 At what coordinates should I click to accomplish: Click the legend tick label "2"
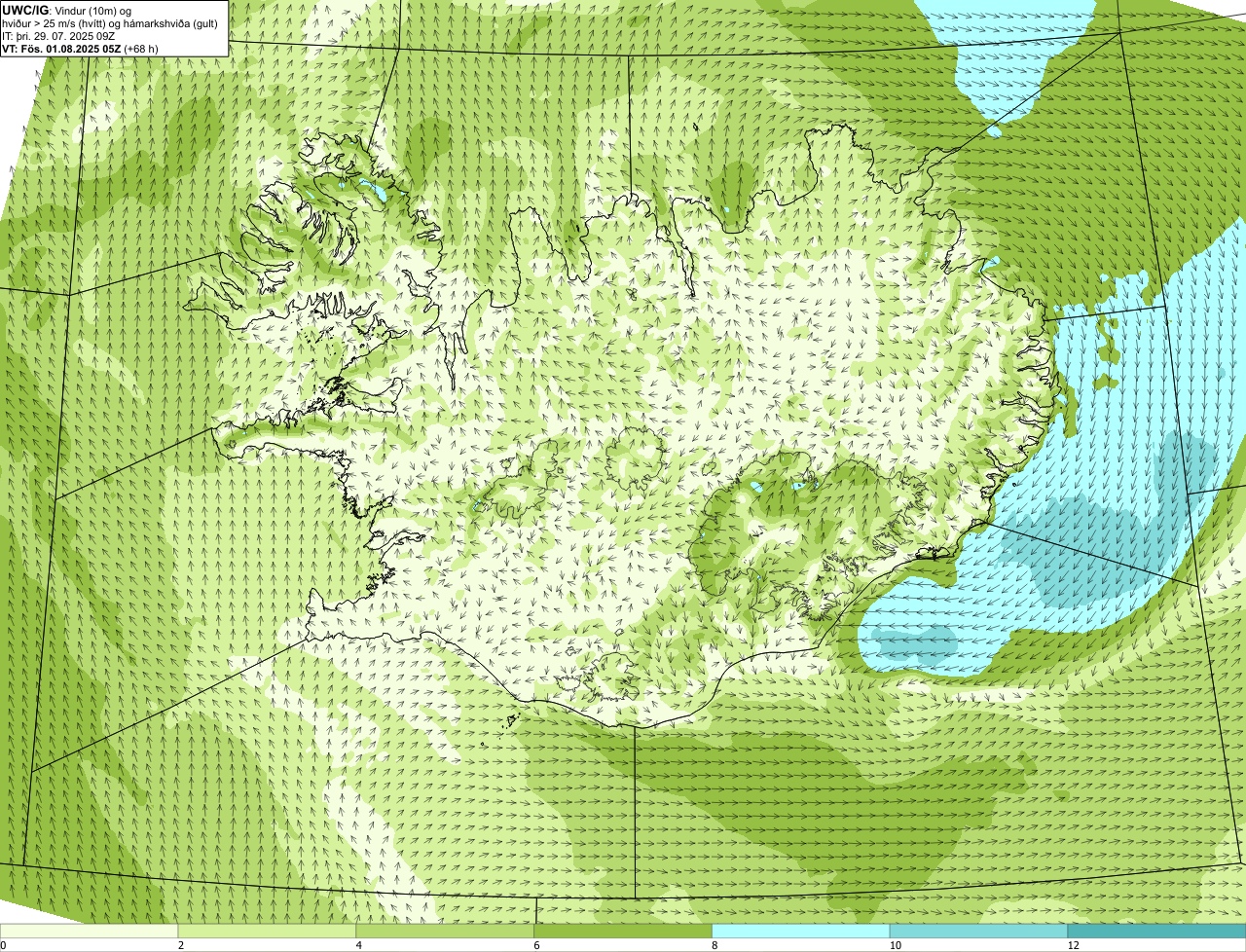coord(181,945)
